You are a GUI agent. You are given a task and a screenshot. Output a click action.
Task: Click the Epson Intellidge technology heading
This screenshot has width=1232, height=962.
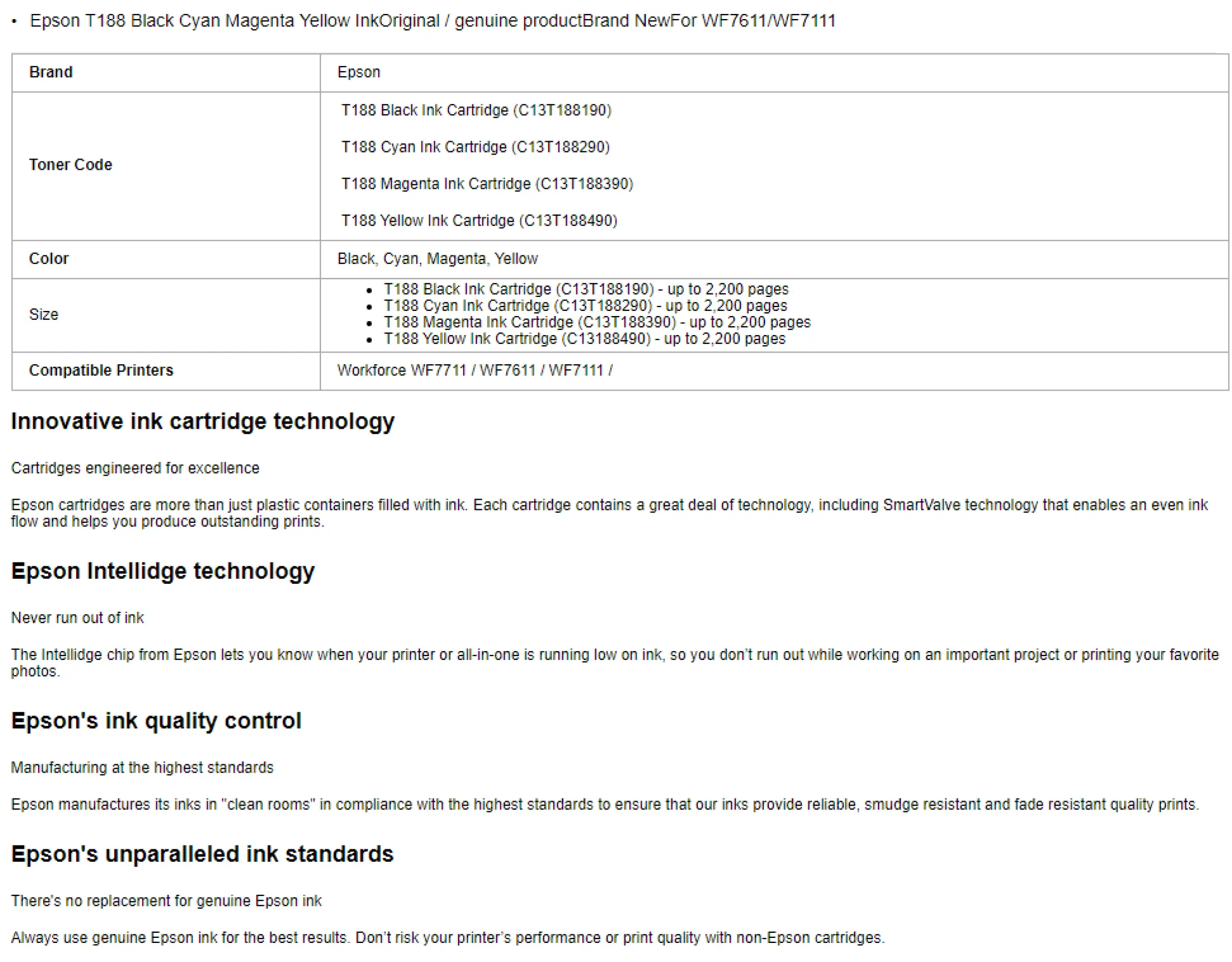click(x=162, y=571)
